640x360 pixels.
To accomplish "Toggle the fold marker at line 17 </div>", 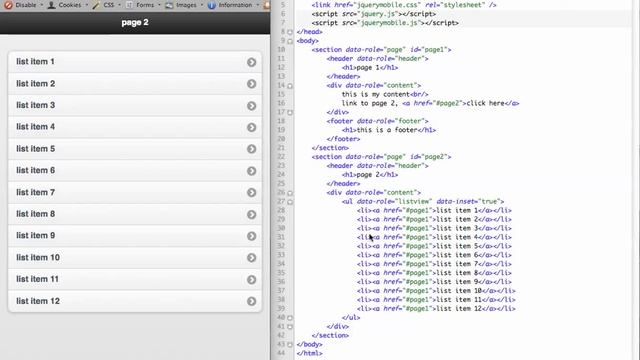I will click(x=290, y=113).
